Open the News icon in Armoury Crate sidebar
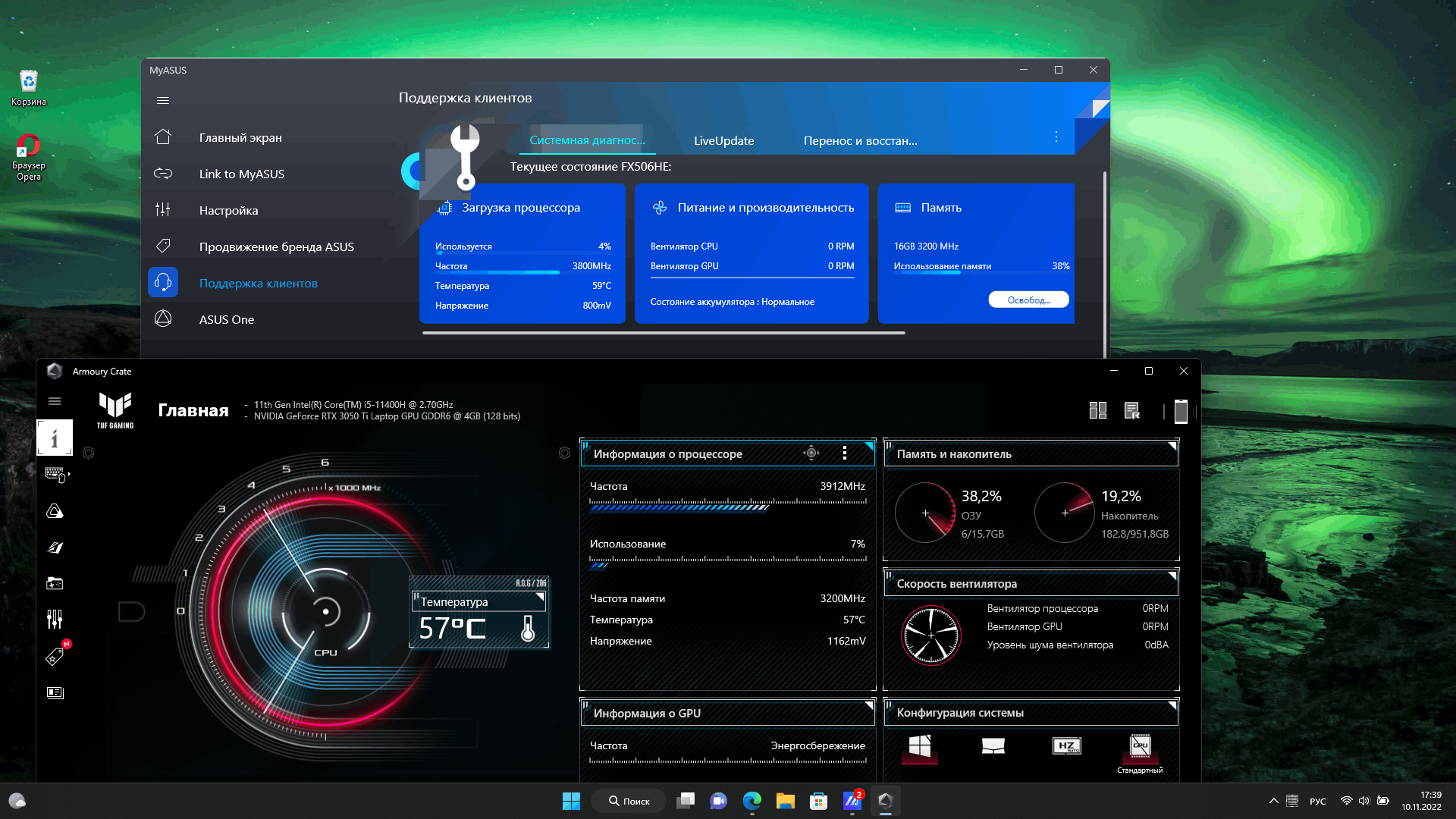The width and height of the screenshot is (1456, 819). point(55,692)
